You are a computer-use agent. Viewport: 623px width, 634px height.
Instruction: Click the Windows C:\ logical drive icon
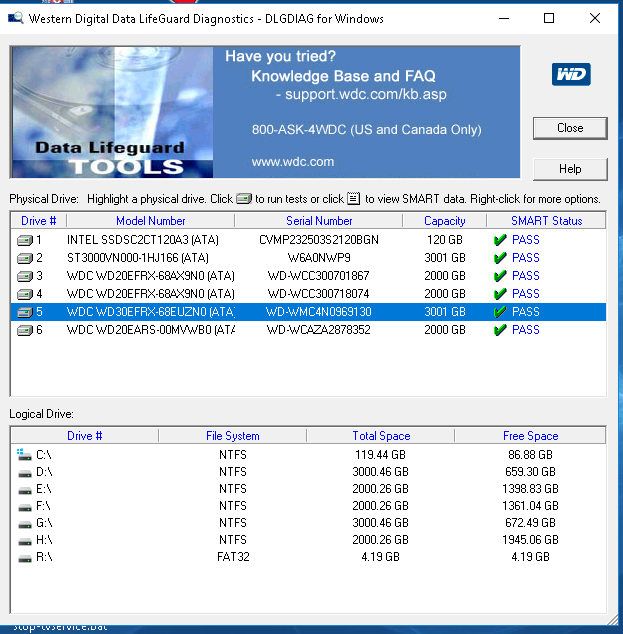pos(24,454)
